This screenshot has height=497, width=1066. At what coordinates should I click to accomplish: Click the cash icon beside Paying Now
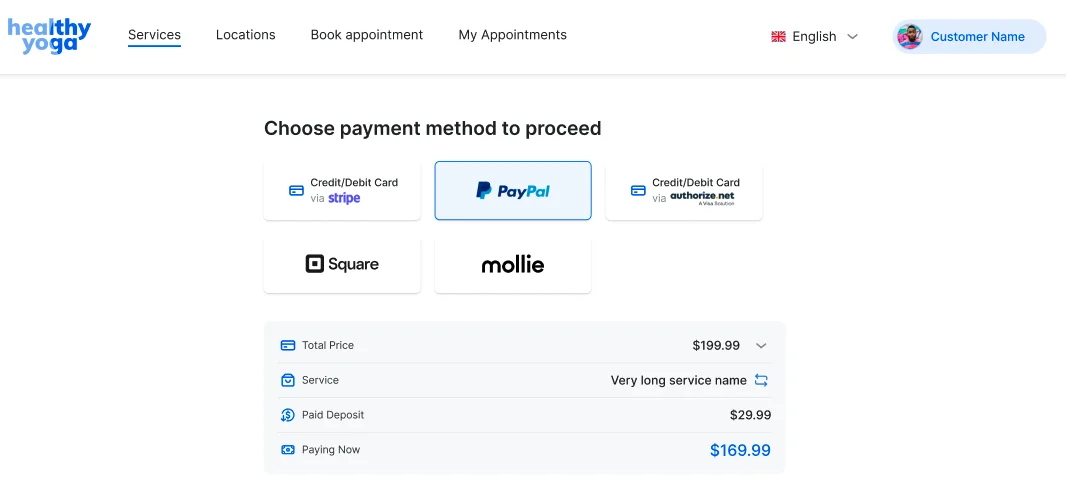point(288,450)
